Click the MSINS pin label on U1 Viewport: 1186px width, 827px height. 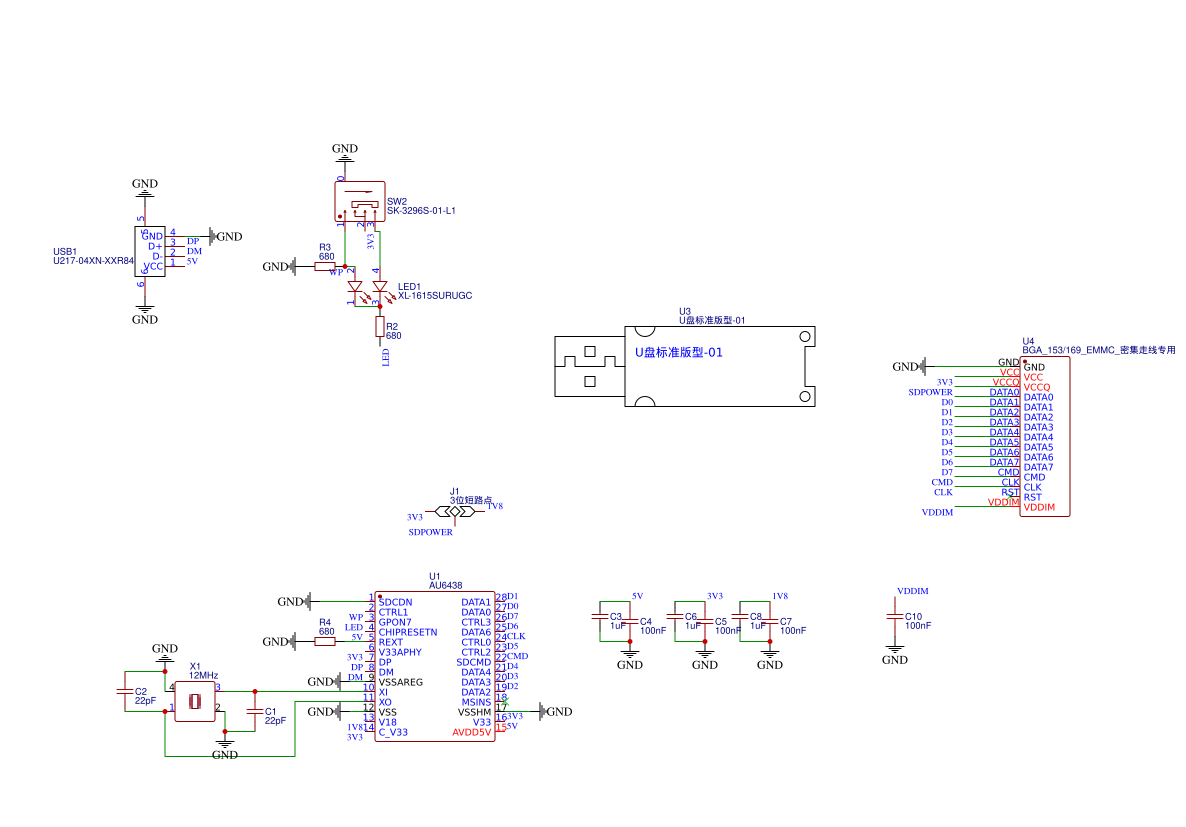tap(477, 702)
